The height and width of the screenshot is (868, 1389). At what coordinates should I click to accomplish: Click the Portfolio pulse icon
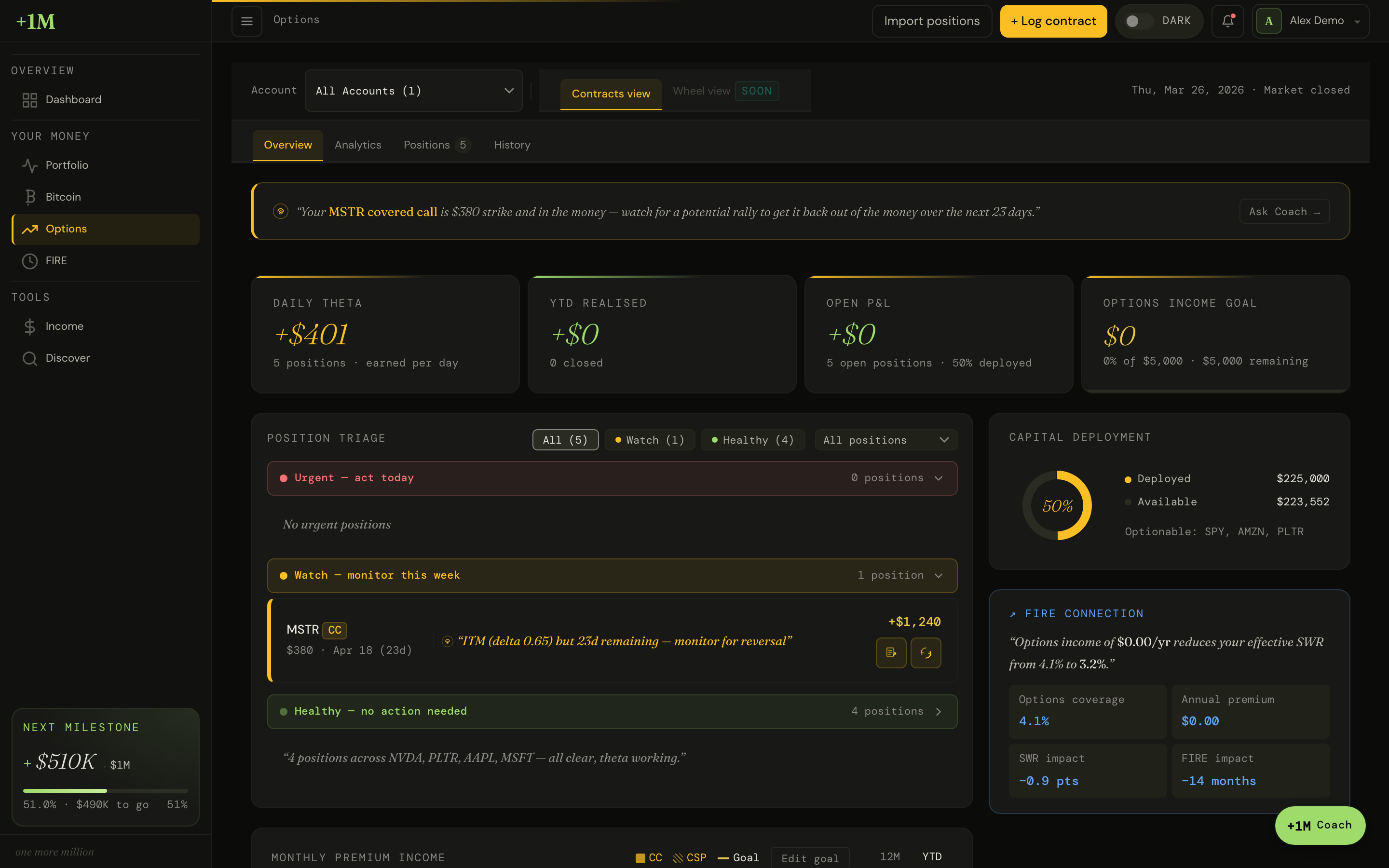(x=30, y=165)
